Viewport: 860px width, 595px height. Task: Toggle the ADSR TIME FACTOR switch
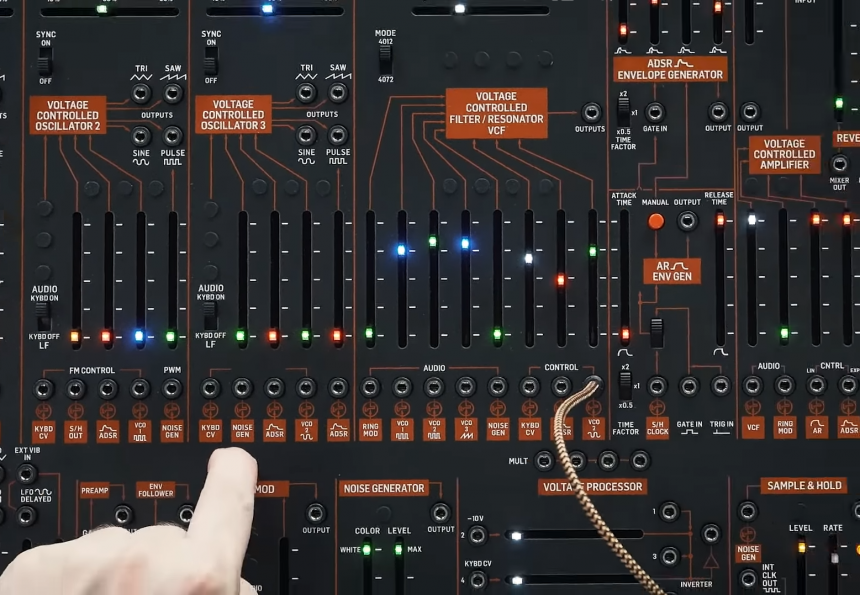pyautogui.click(x=623, y=112)
